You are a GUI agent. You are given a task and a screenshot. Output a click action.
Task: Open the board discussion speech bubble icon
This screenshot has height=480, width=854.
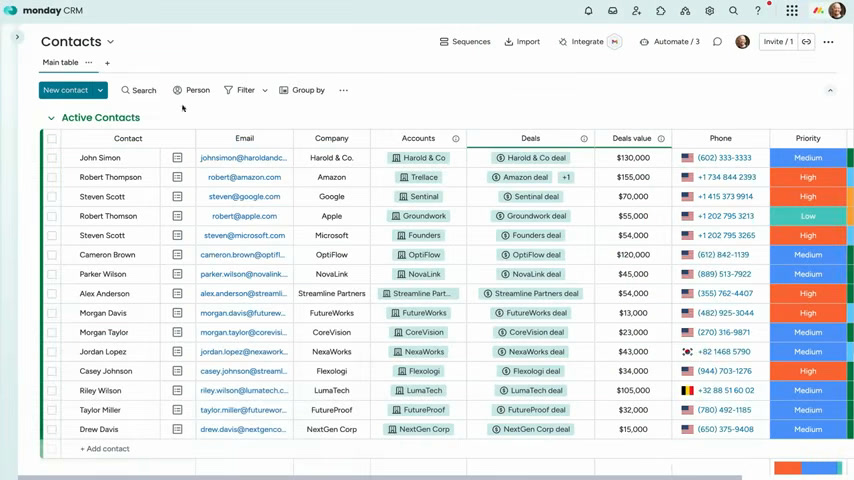(x=717, y=42)
